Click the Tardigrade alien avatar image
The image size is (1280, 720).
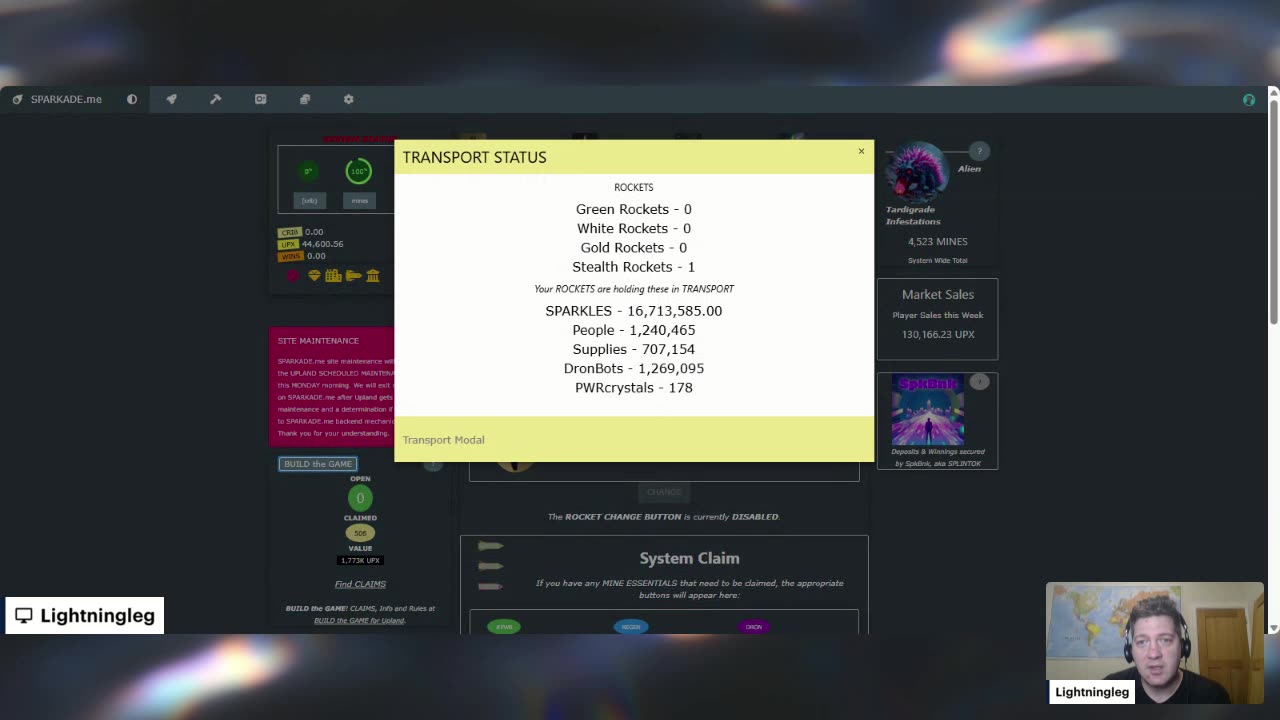[918, 174]
